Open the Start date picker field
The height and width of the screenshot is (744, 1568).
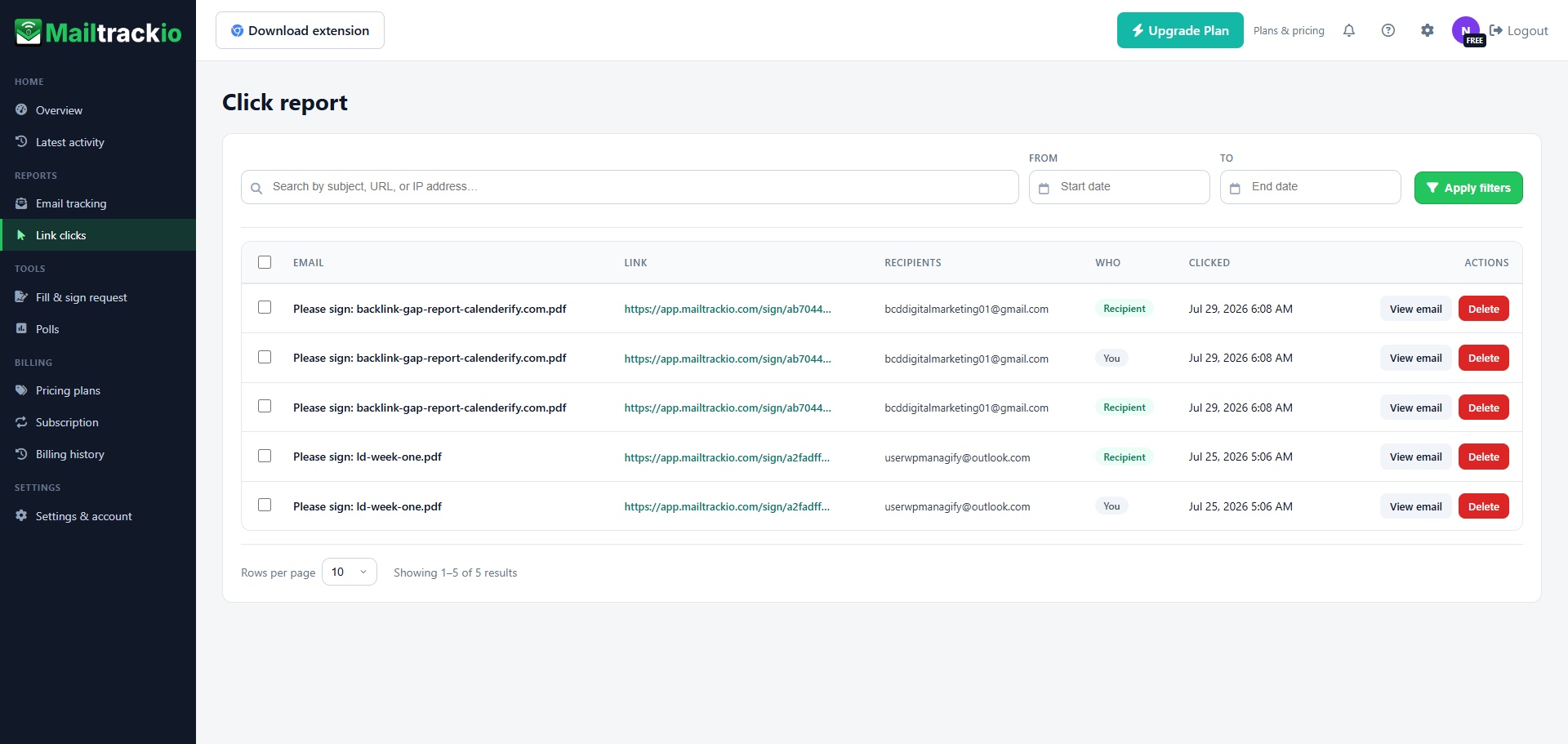(x=1119, y=187)
